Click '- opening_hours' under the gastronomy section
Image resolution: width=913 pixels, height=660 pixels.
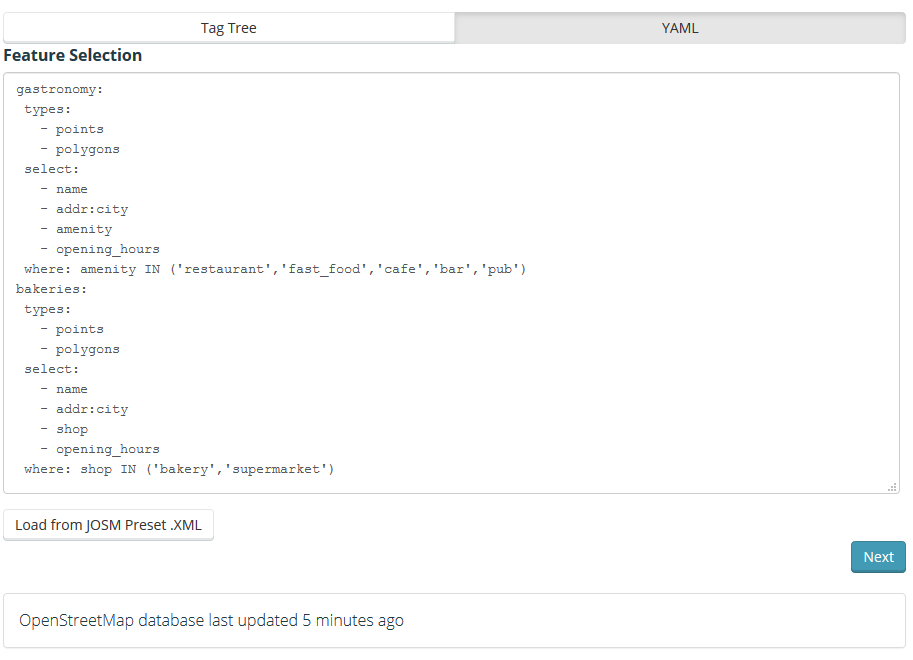point(100,249)
